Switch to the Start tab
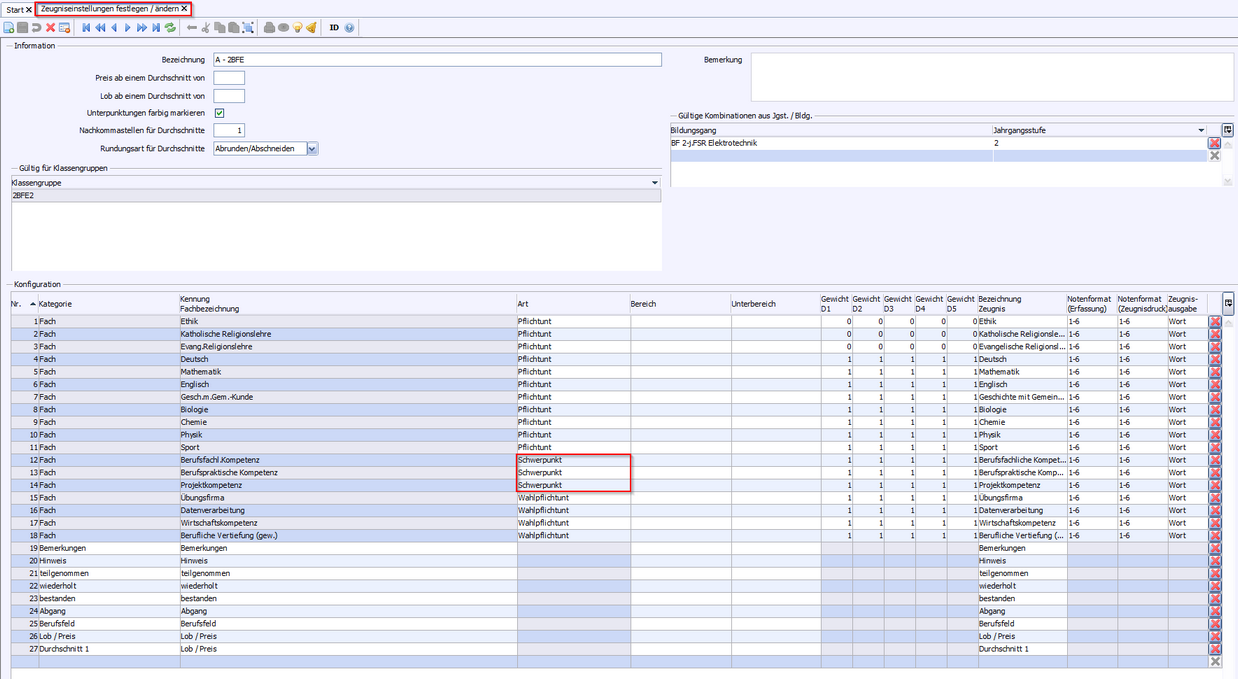1238x679 pixels. (14, 9)
